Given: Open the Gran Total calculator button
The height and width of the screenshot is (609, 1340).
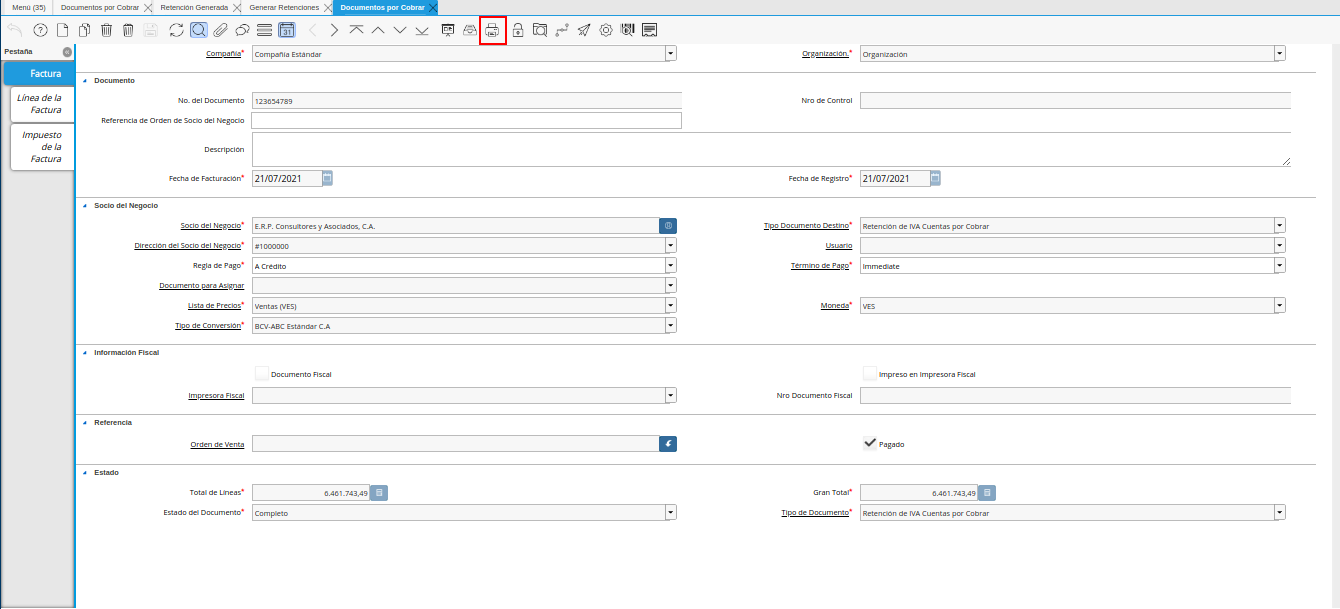Looking at the screenshot, I should 987,493.
